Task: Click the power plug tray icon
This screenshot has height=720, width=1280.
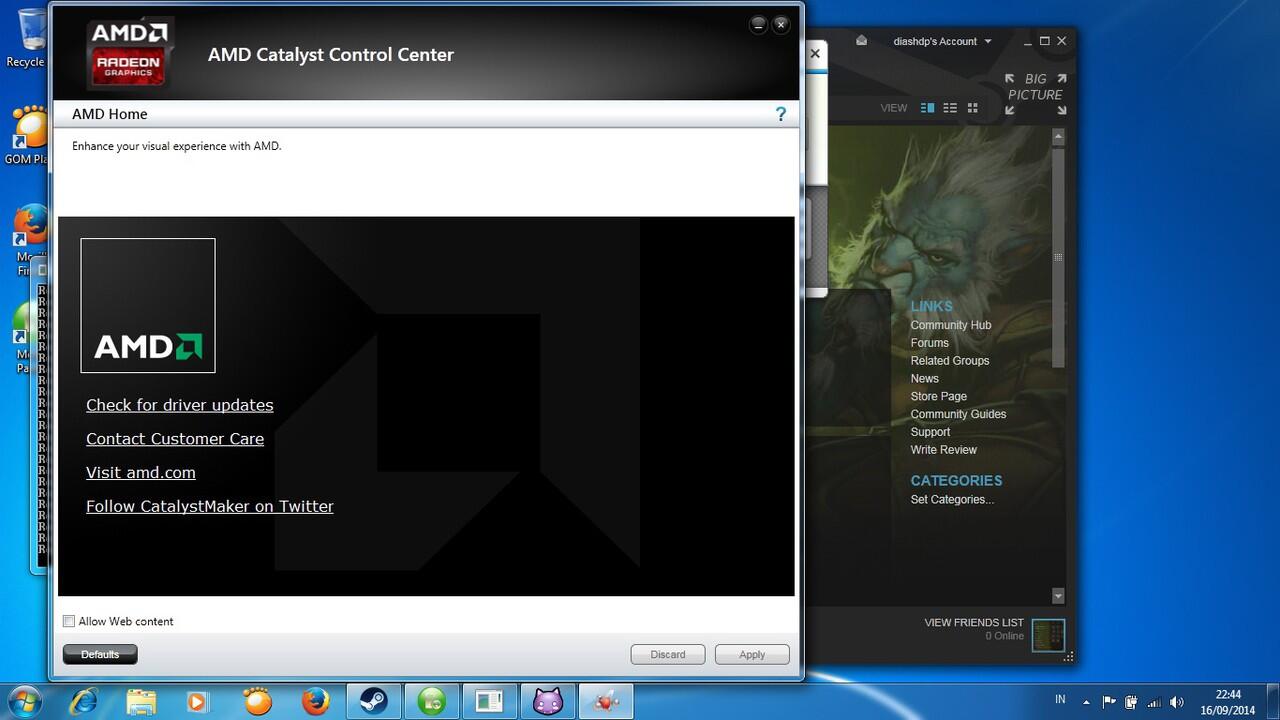Action: pos(1131,702)
